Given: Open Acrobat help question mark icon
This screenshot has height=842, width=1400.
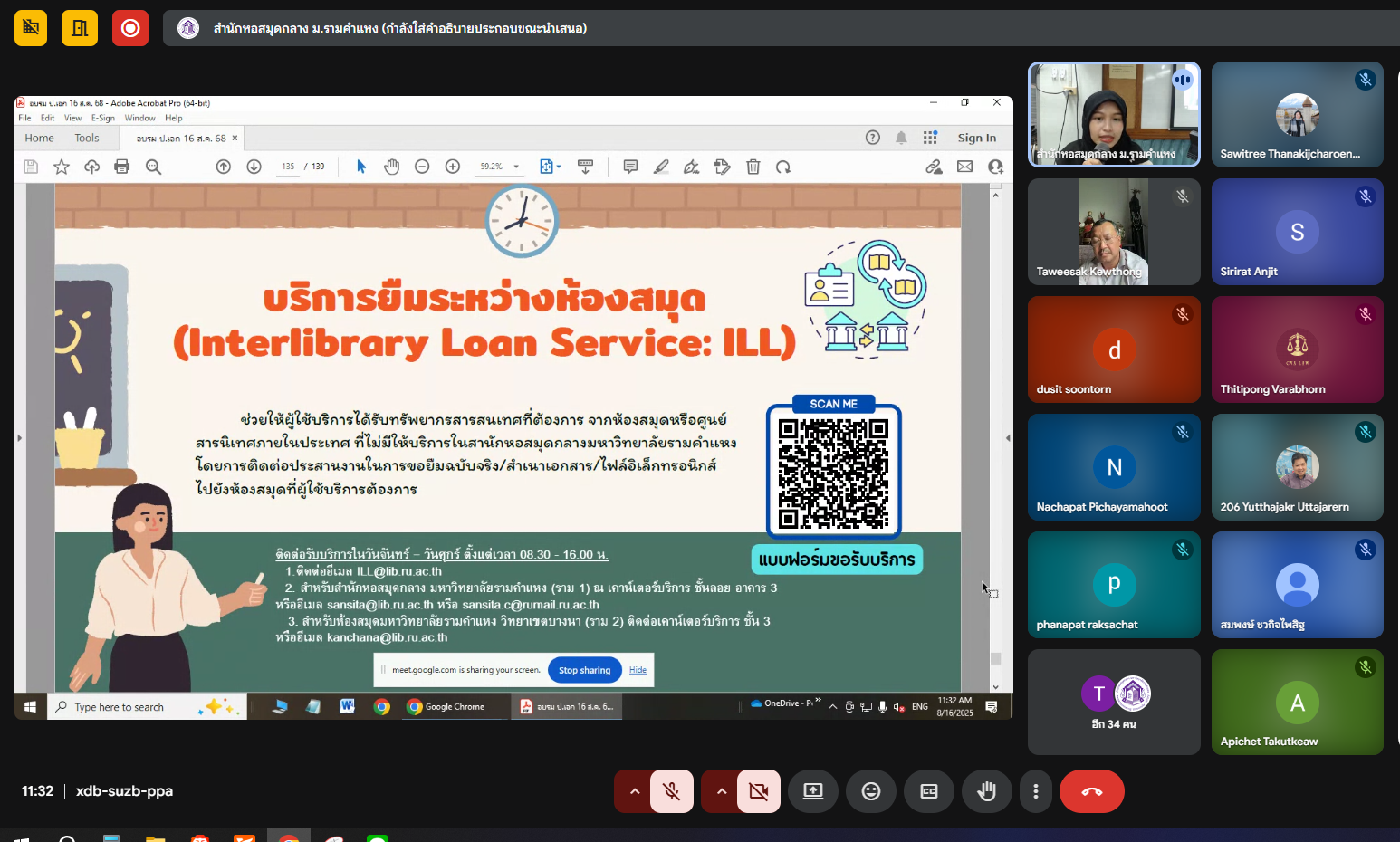Looking at the screenshot, I should [873, 138].
